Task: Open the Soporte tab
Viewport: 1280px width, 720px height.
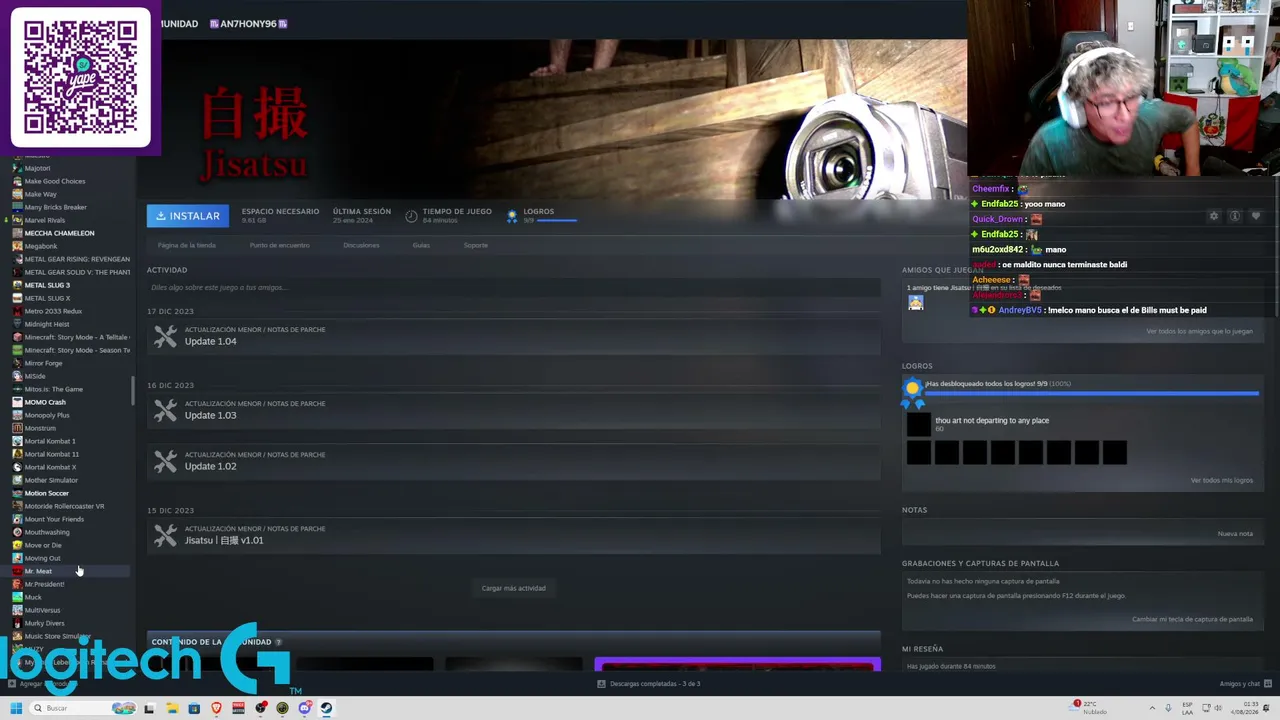Action: tap(476, 245)
